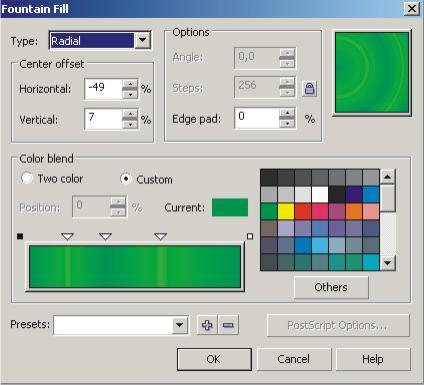
Task: Select the Two color radio option
Action: point(27,178)
